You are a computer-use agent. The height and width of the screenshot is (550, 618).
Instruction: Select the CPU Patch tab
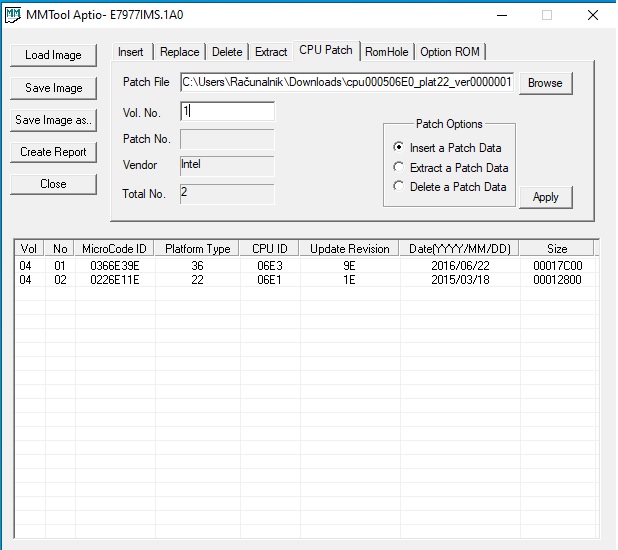coord(326,50)
